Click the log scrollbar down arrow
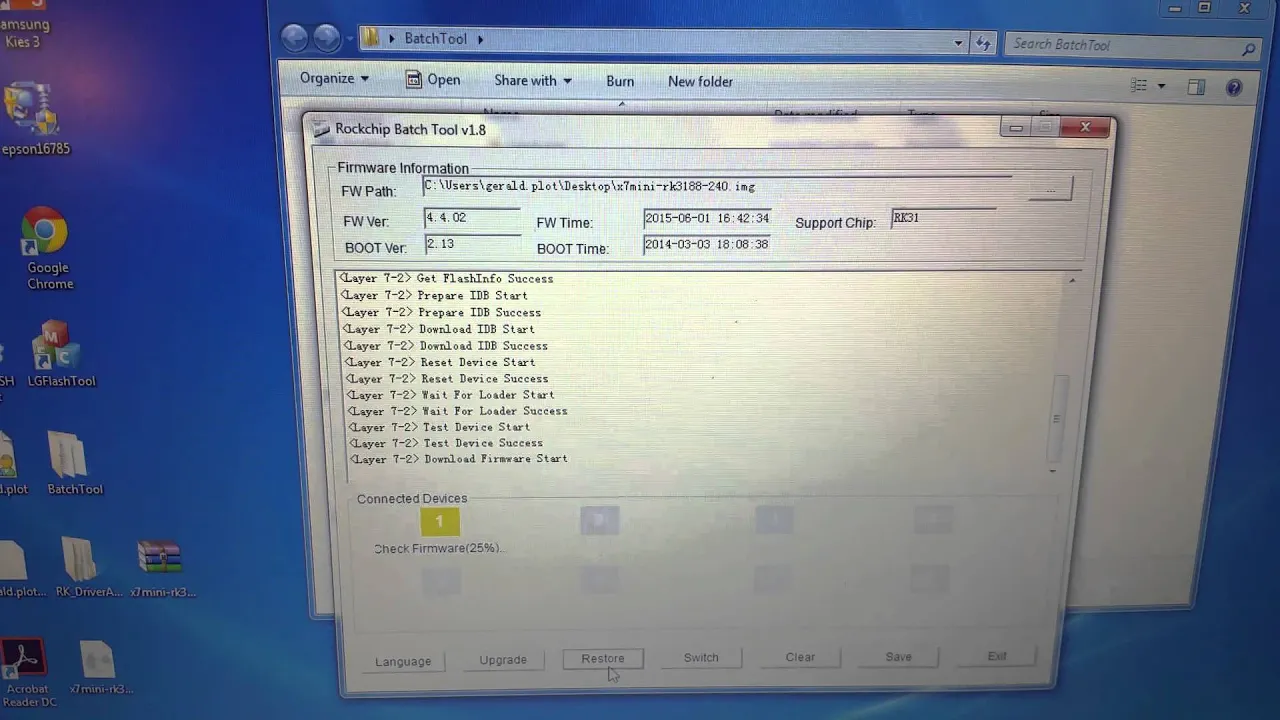Image resolution: width=1280 pixels, height=720 pixels. [x=1053, y=470]
